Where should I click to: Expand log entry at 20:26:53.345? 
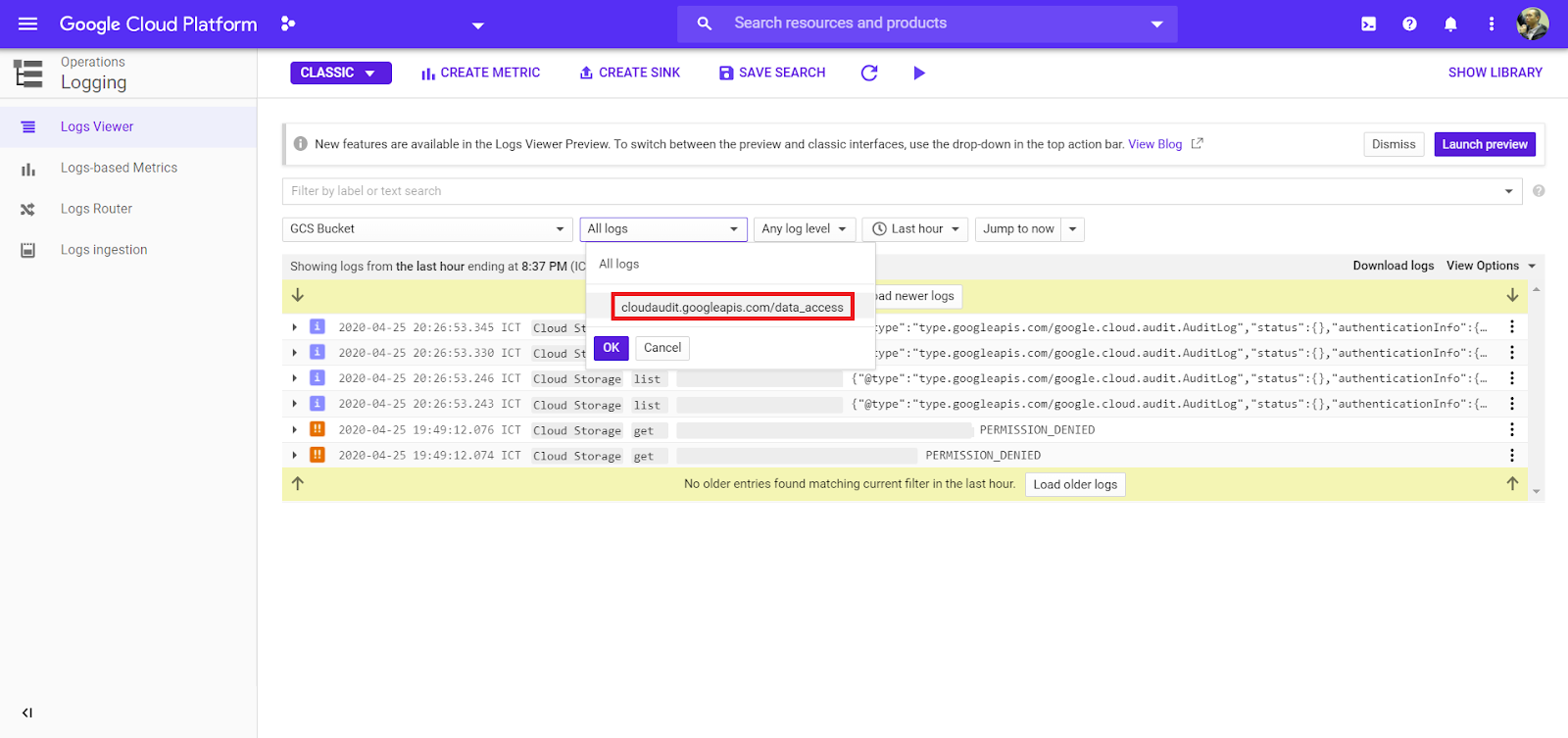pos(294,327)
